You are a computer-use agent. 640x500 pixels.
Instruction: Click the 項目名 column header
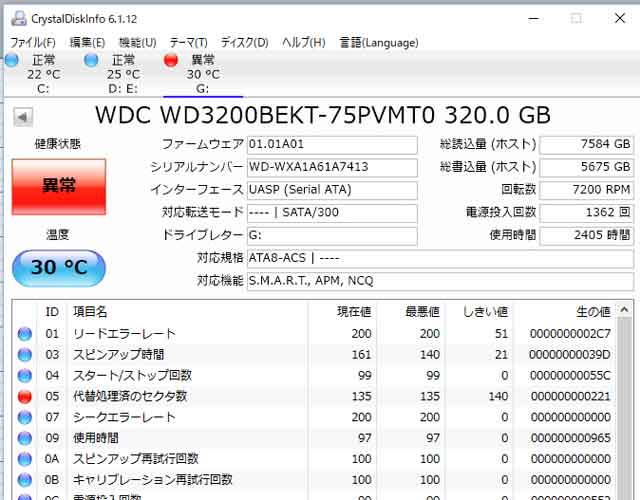[x=188, y=312]
